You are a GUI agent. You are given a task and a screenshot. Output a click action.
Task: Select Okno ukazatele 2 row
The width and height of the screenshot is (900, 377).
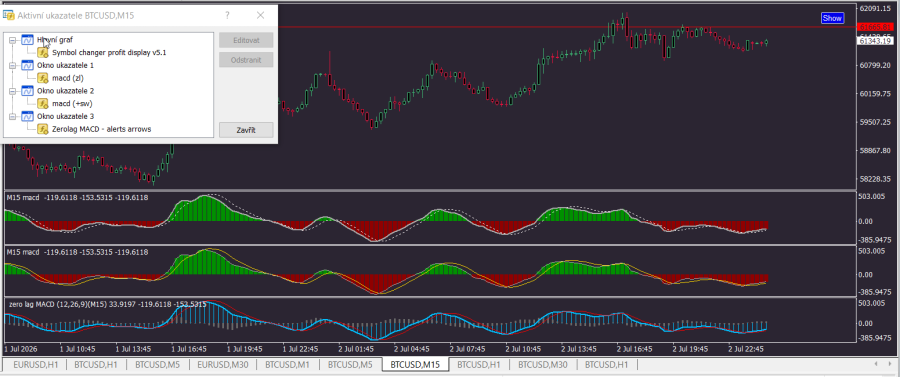coord(65,91)
